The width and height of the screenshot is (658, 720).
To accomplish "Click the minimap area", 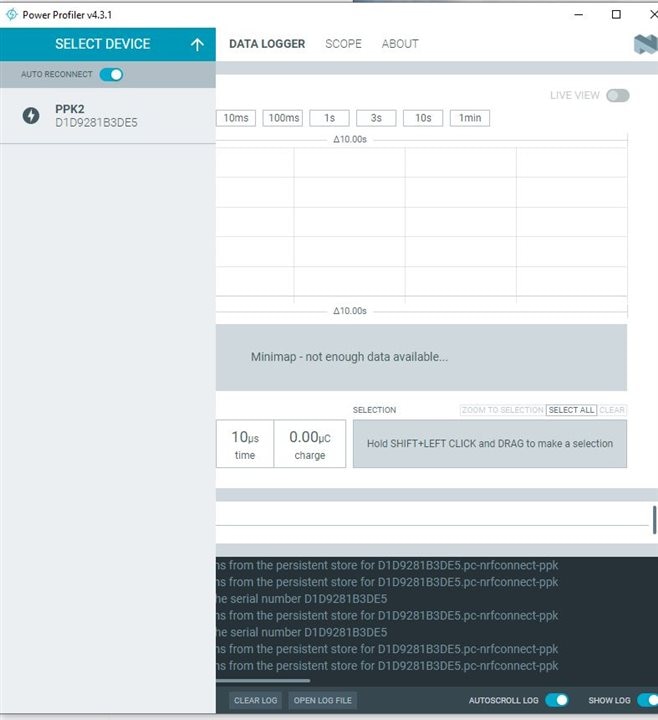I will (421, 357).
